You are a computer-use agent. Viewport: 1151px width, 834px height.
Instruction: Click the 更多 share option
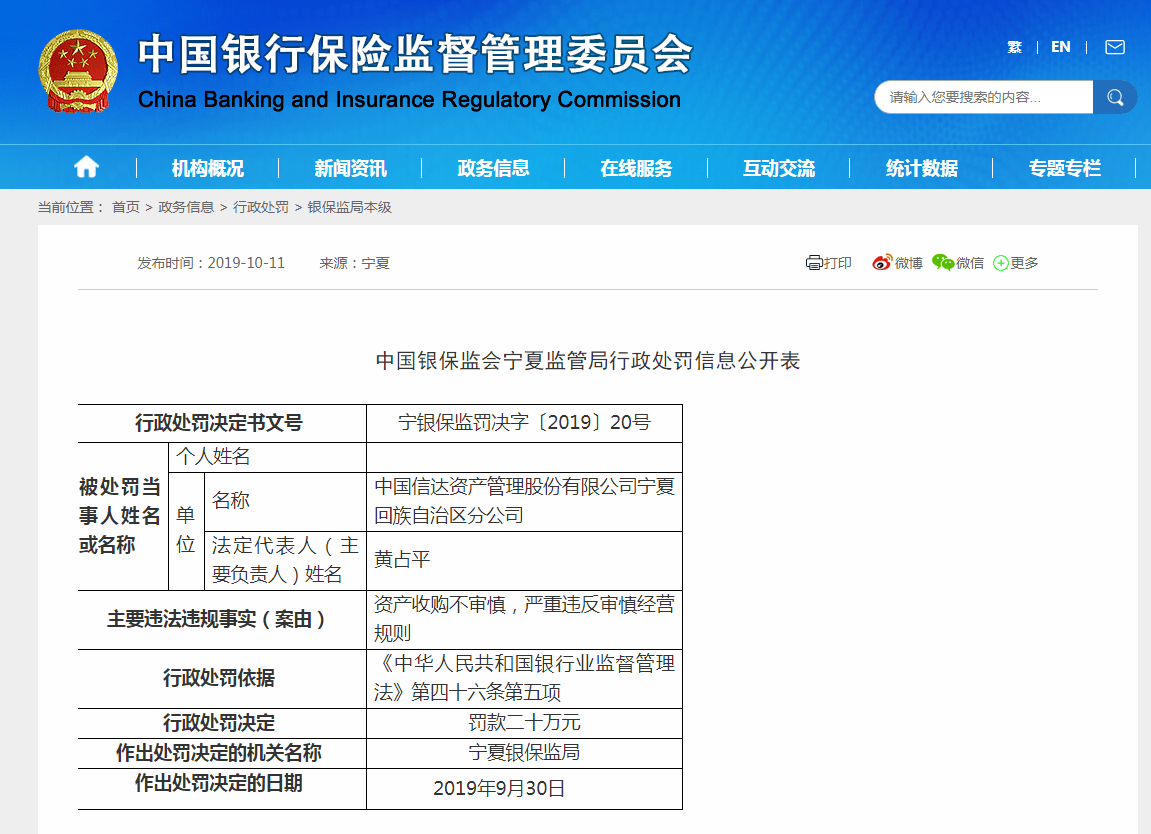pyautogui.click(x=1024, y=263)
